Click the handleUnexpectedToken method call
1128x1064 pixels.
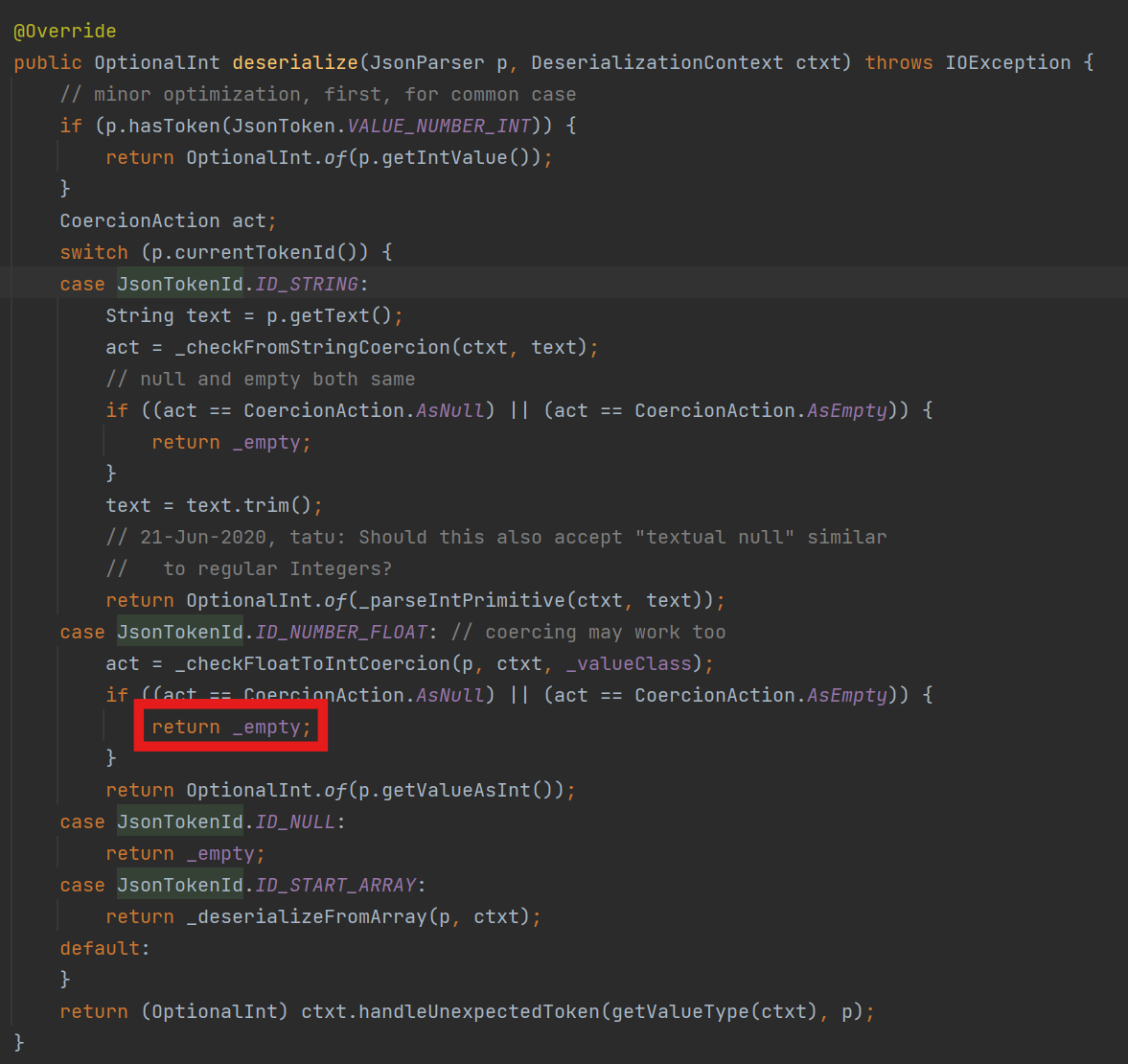pyautogui.click(x=479, y=1012)
